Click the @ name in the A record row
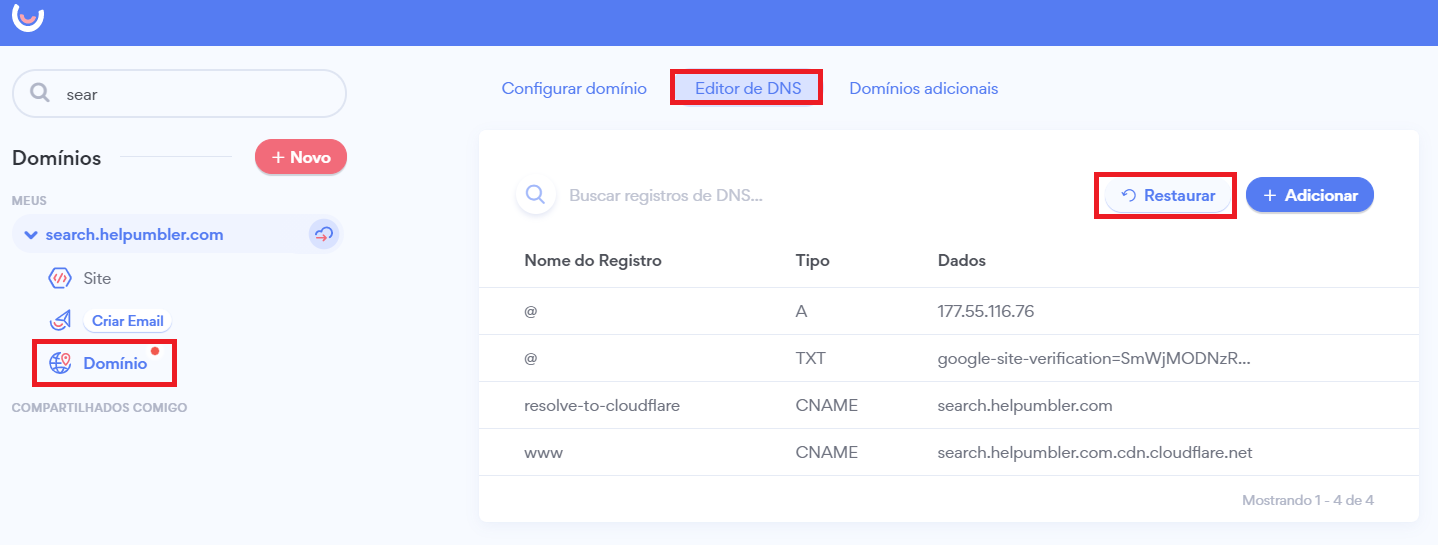The image size is (1438, 545). click(531, 311)
